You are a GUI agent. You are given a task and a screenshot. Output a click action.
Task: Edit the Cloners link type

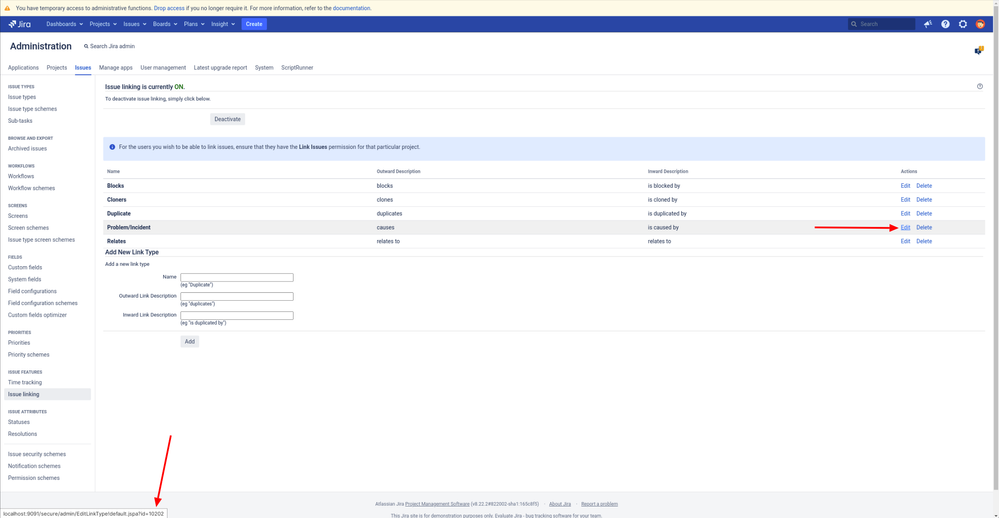(905, 200)
